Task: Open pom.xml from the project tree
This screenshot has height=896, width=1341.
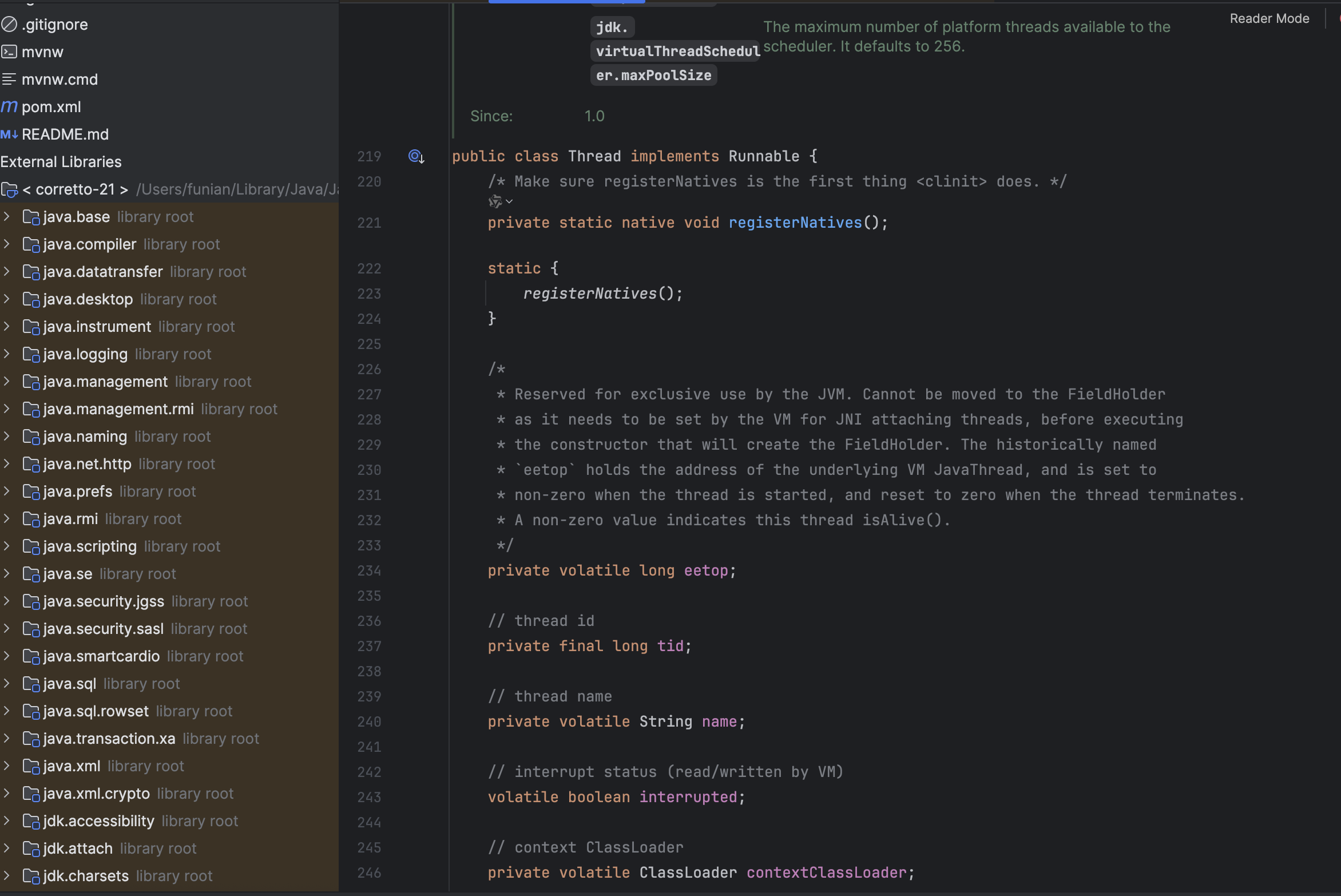Action: 51,107
